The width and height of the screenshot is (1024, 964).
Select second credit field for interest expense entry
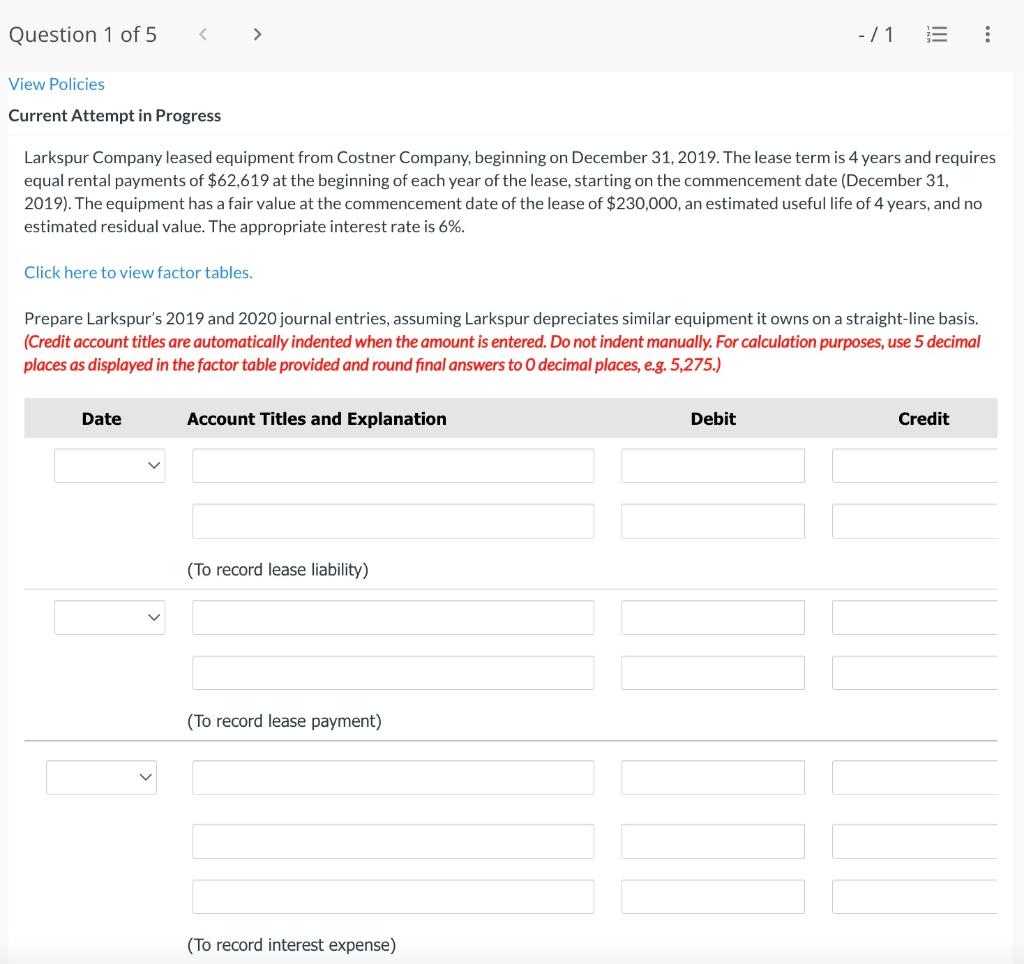pos(915,841)
